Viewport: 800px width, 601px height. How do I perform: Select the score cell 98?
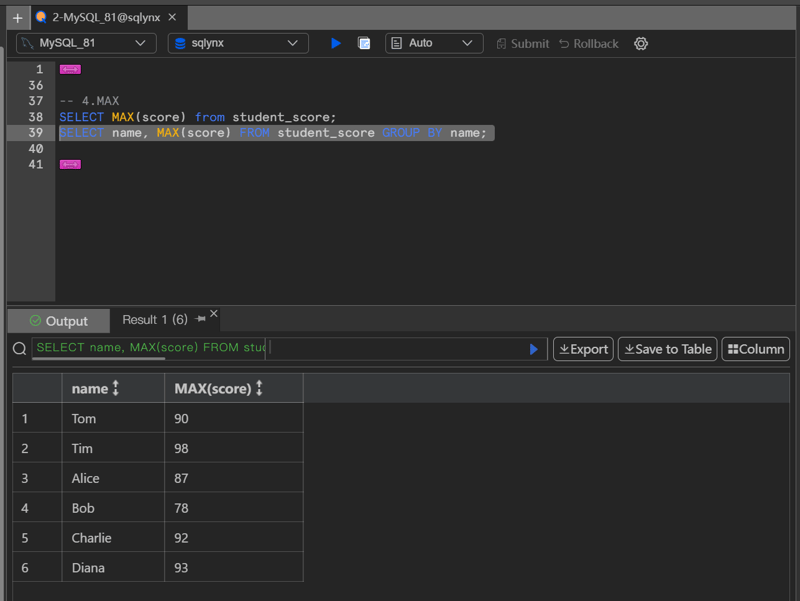(234, 448)
